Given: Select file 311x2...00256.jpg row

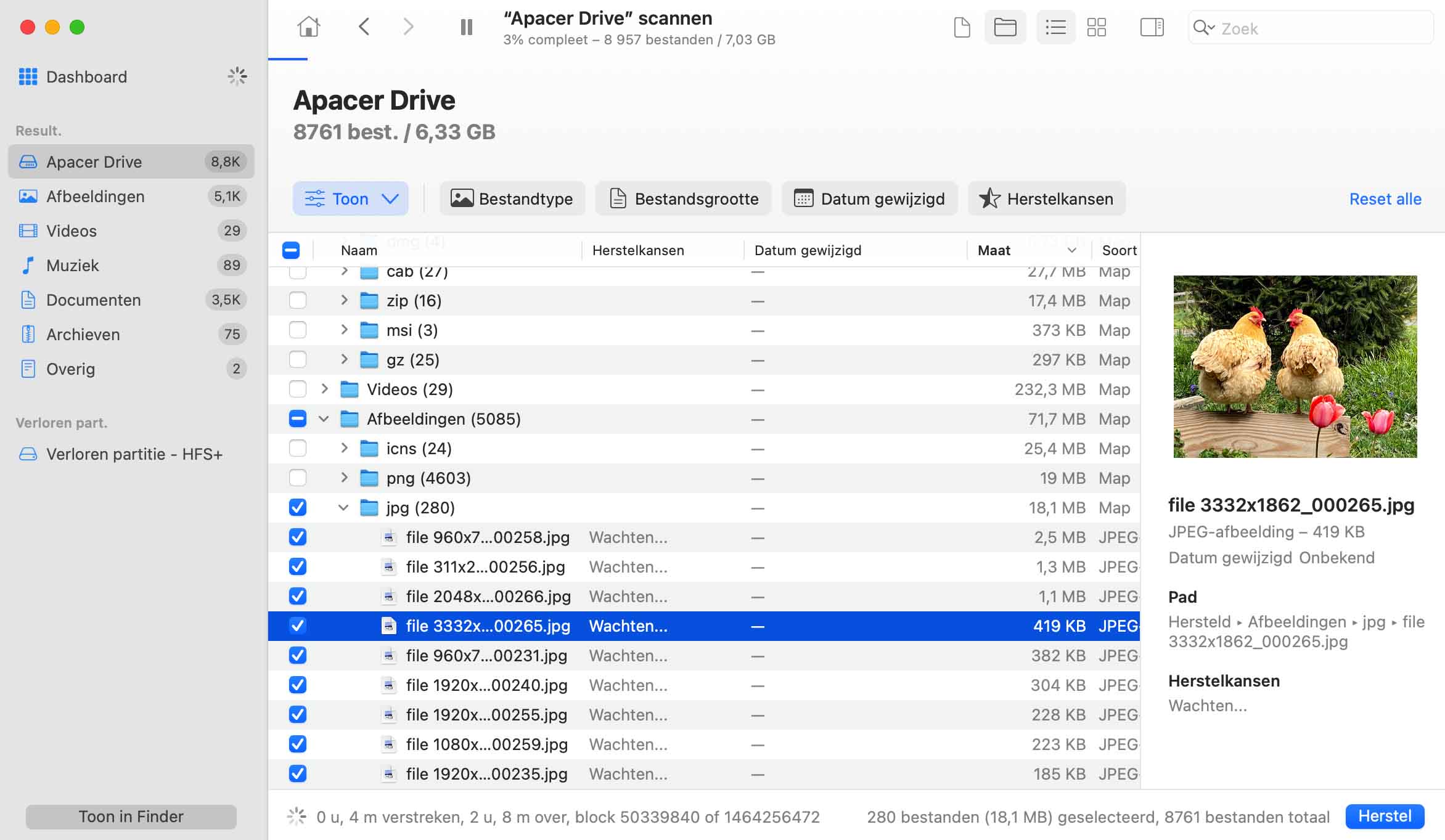Looking at the screenshot, I should [704, 567].
